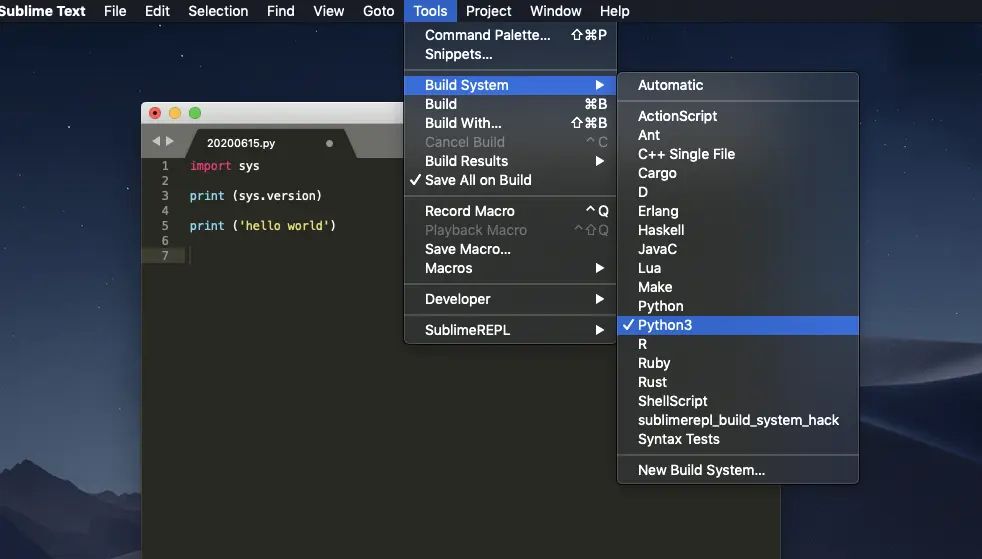The image size is (982, 559).
Task: Expand the Macros submenu
Action: (510, 268)
